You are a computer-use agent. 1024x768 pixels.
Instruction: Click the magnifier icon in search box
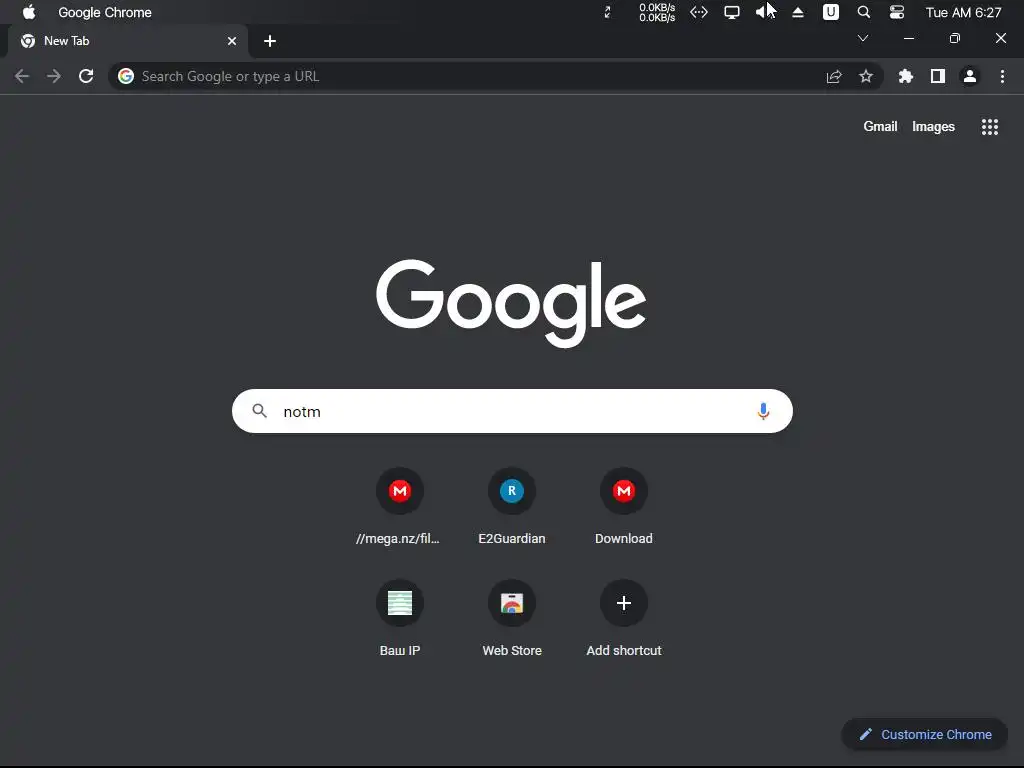(260, 411)
